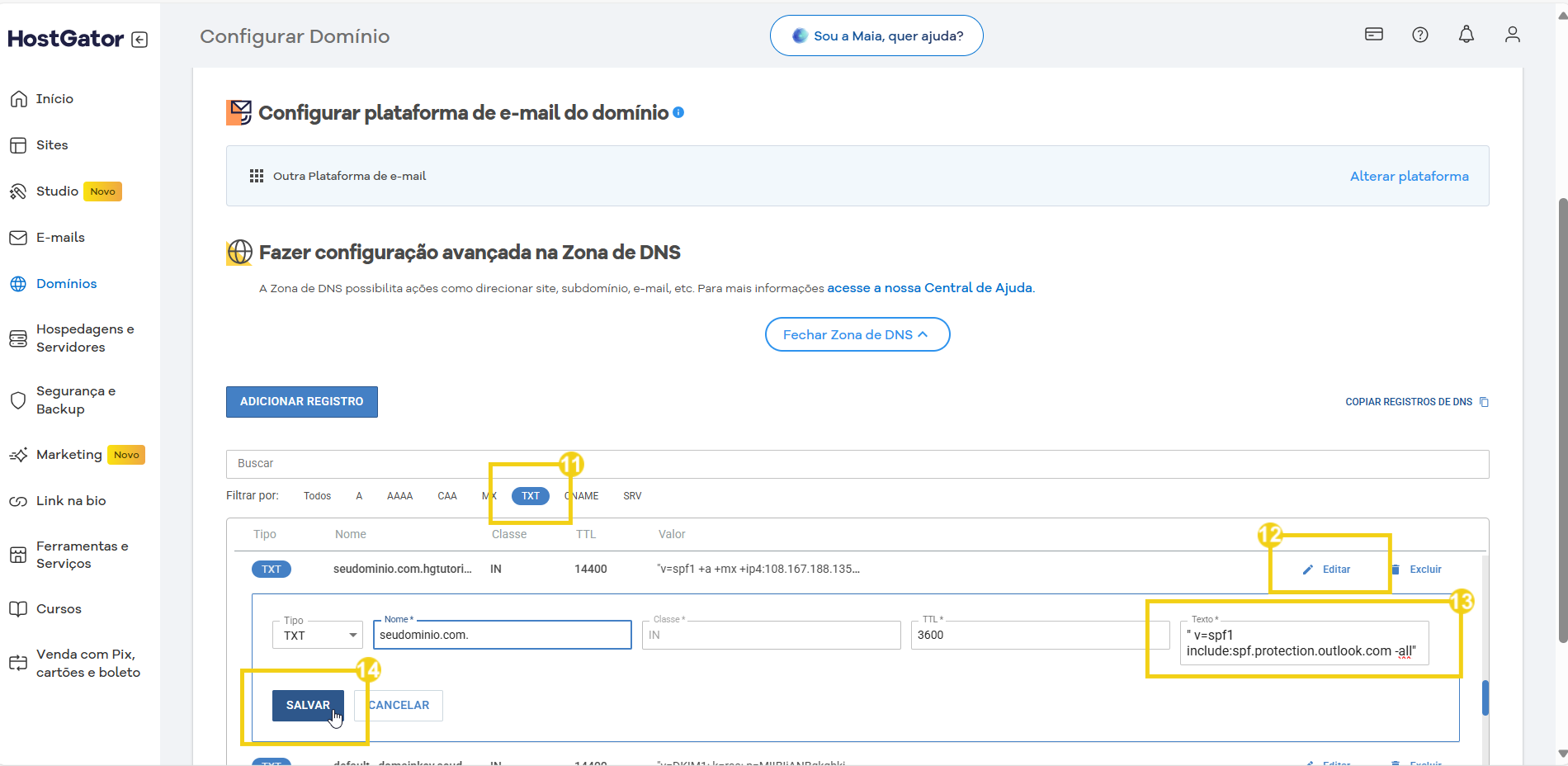The image size is (1568, 766).
Task: Click the HostGator logo
Action: tap(66, 39)
